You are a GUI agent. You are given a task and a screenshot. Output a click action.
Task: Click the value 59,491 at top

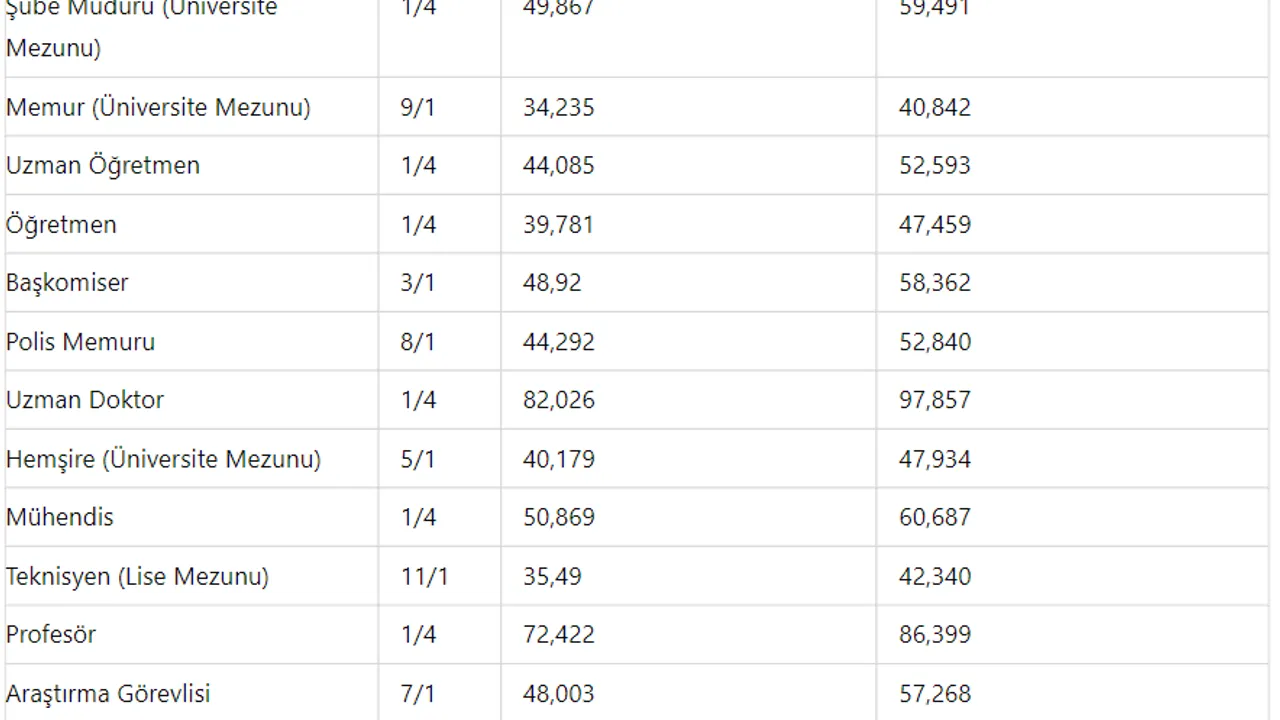[x=935, y=8]
